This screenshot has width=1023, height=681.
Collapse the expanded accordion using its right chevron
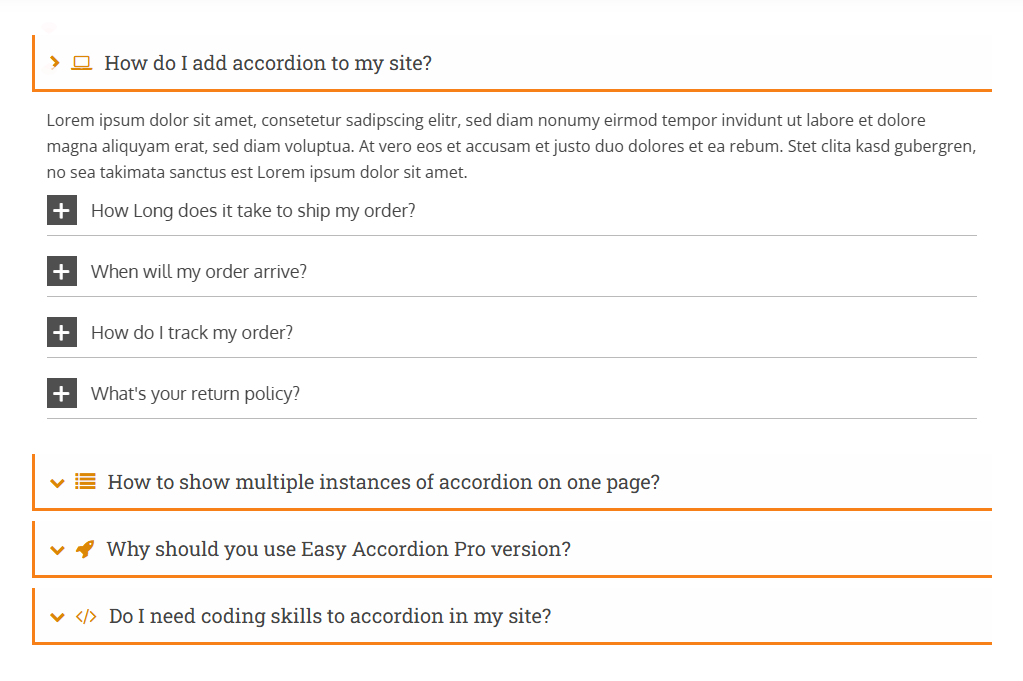(x=55, y=63)
